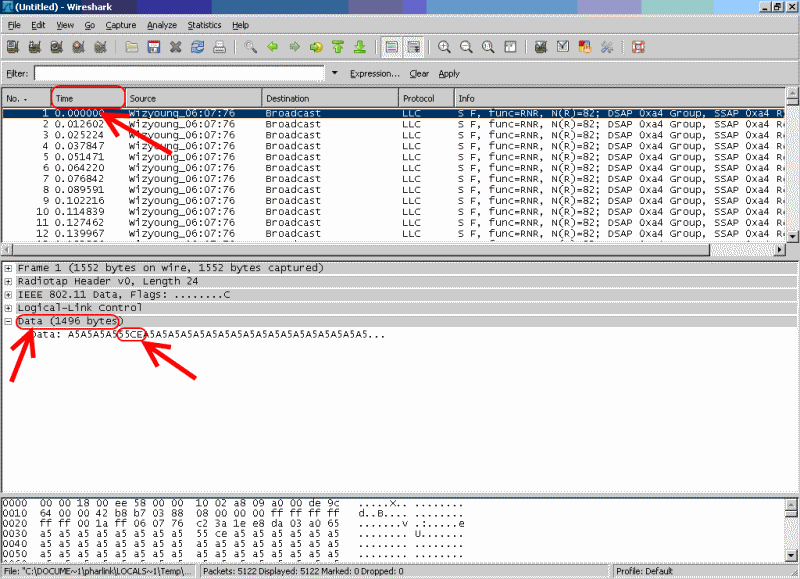Open the Go menu

tap(90, 25)
